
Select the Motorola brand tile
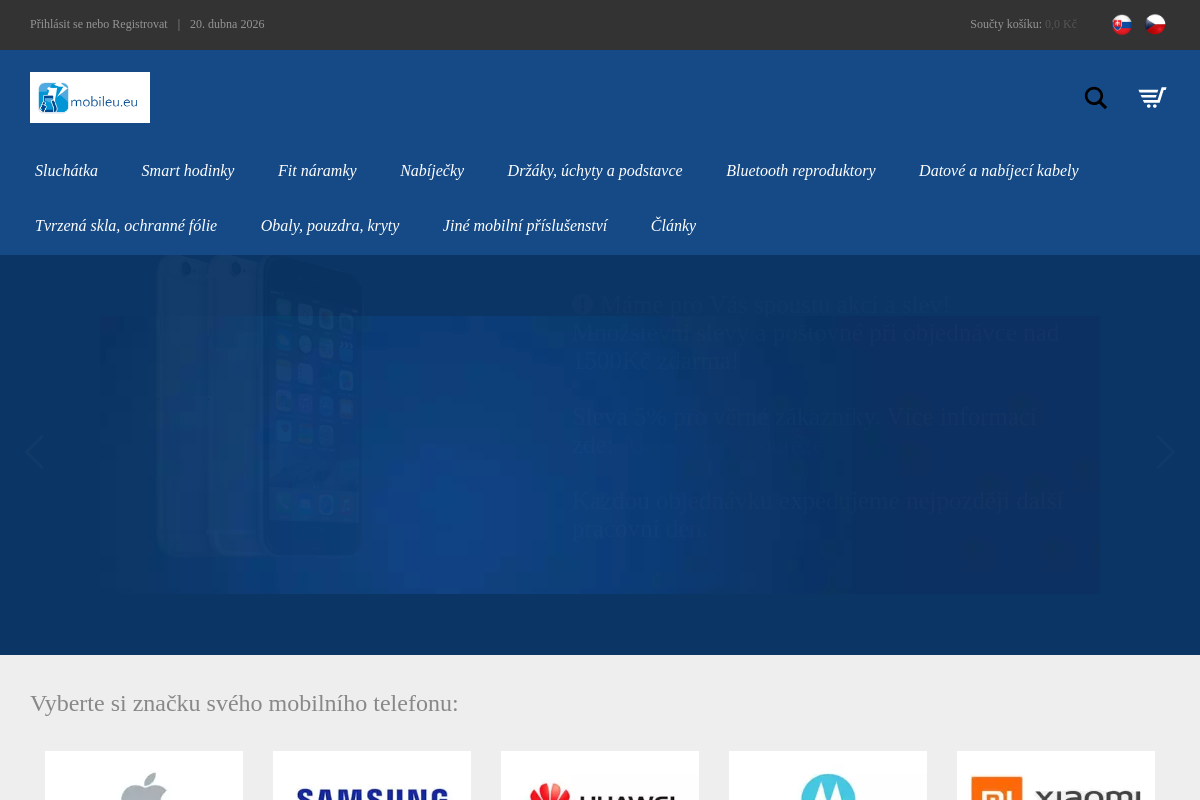tap(828, 776)
